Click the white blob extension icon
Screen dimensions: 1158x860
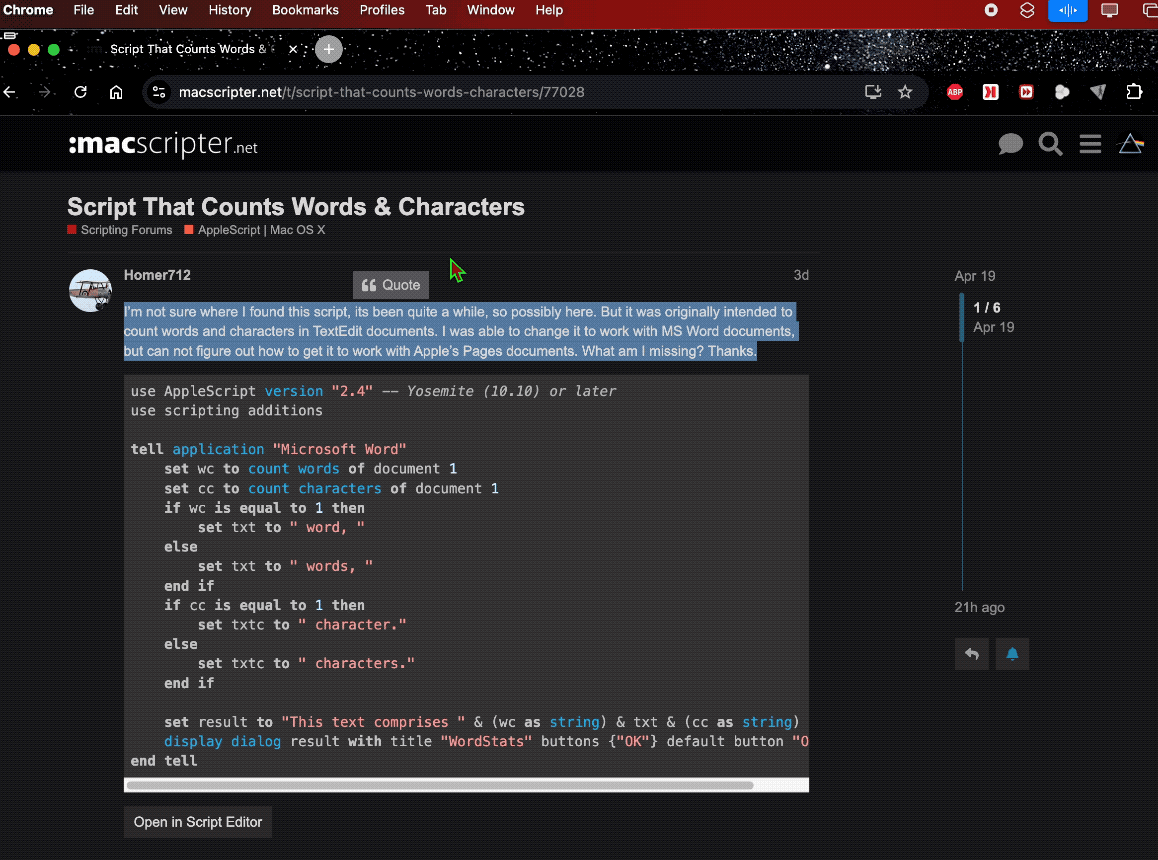point(1062,92)
